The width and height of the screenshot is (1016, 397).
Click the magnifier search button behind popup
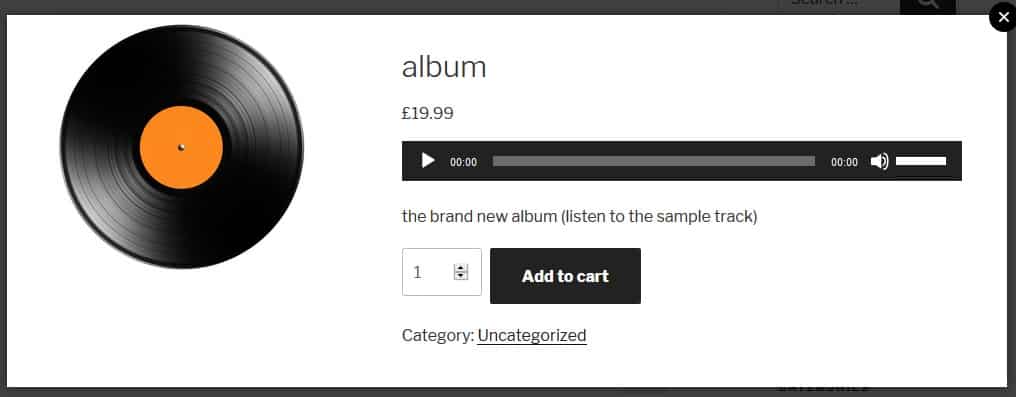point(928,6)
